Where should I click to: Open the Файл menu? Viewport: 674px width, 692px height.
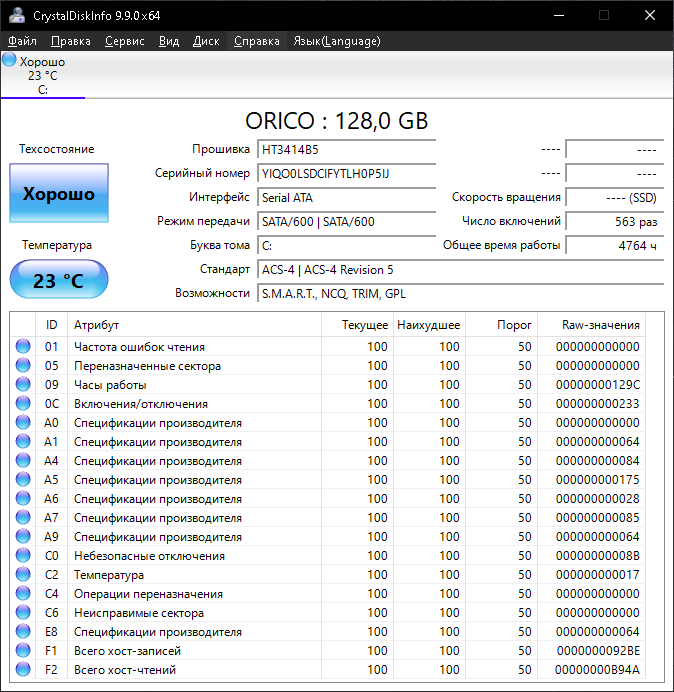tap(23, 41)
